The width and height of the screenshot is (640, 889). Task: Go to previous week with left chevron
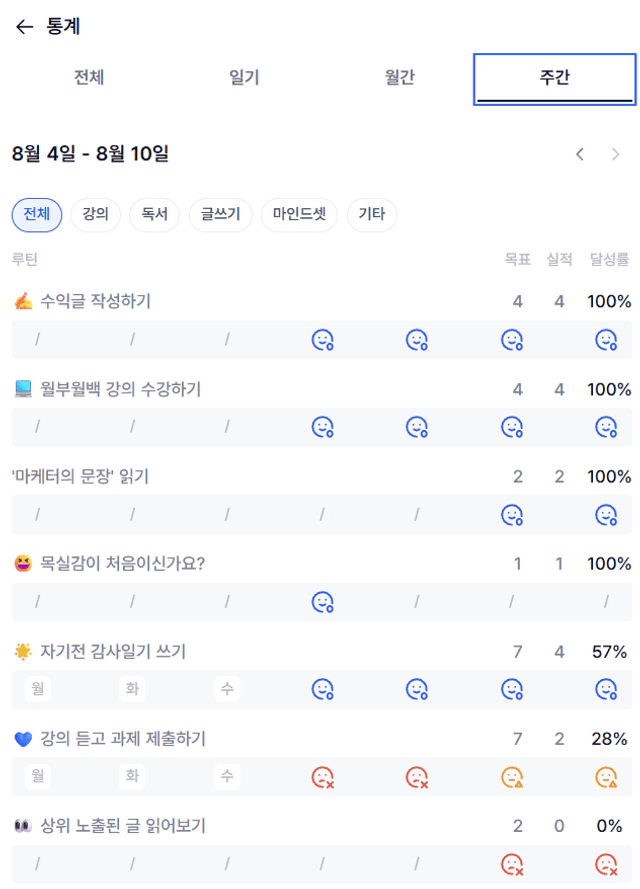click(579, 154)
